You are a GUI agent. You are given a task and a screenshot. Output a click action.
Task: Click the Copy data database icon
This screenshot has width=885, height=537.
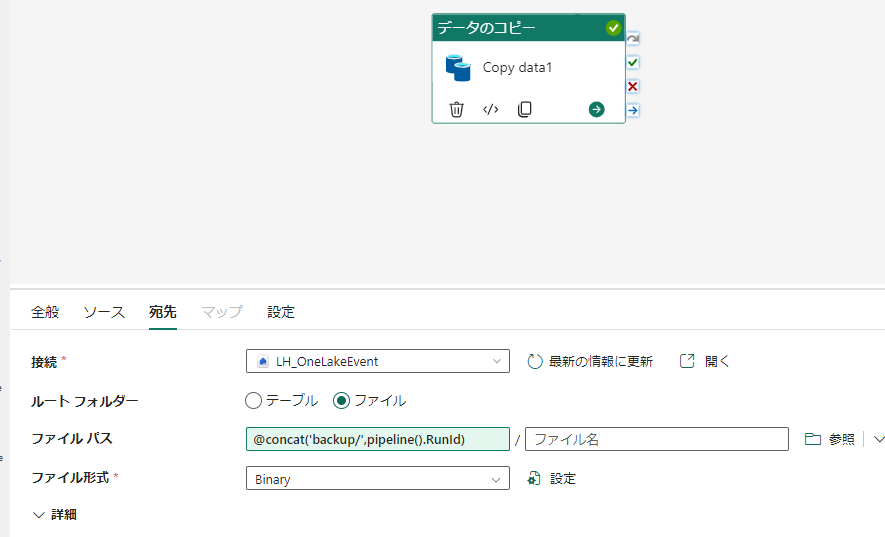tap(458, 68)
